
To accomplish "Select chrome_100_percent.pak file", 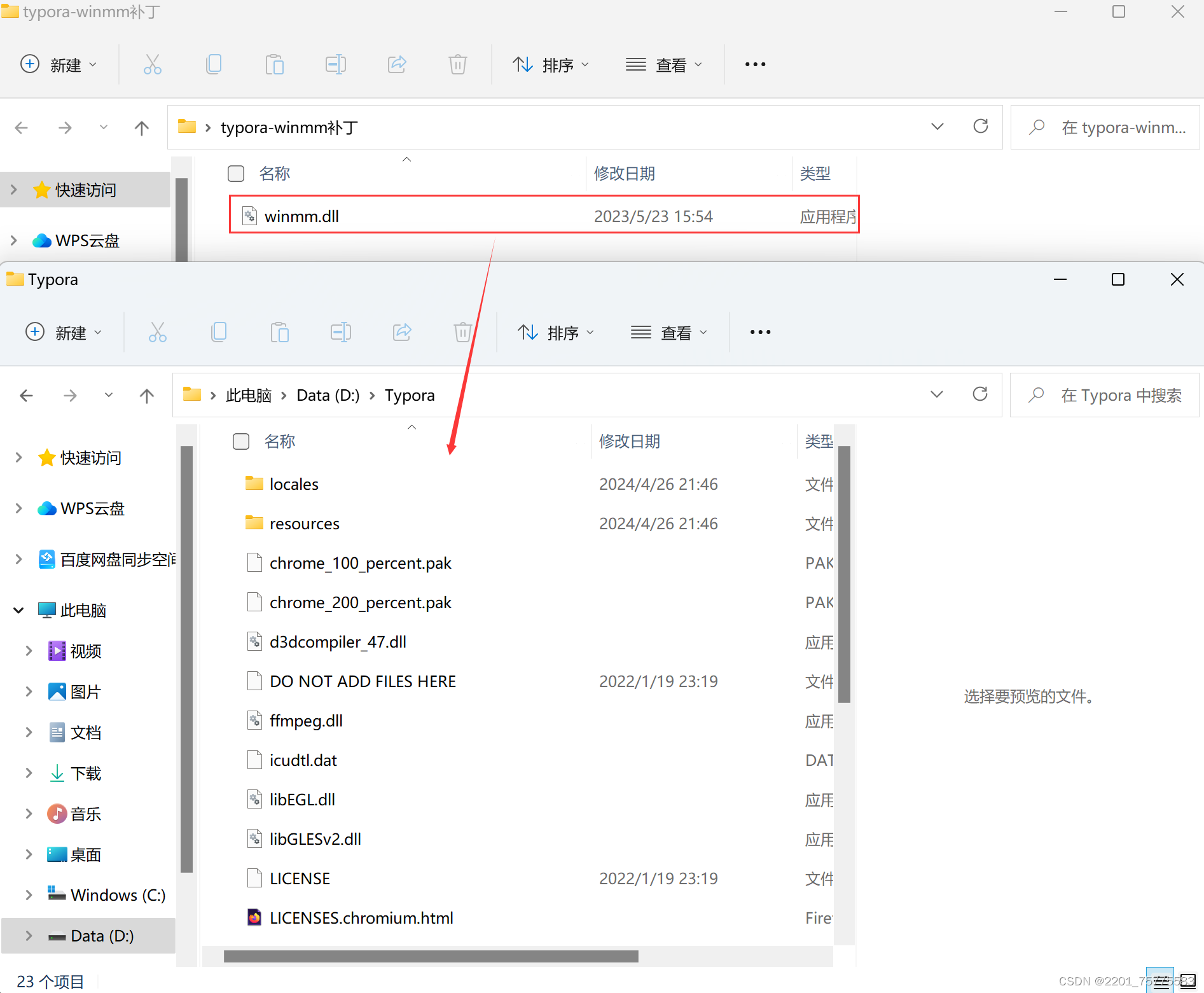I will pos(361,562).
